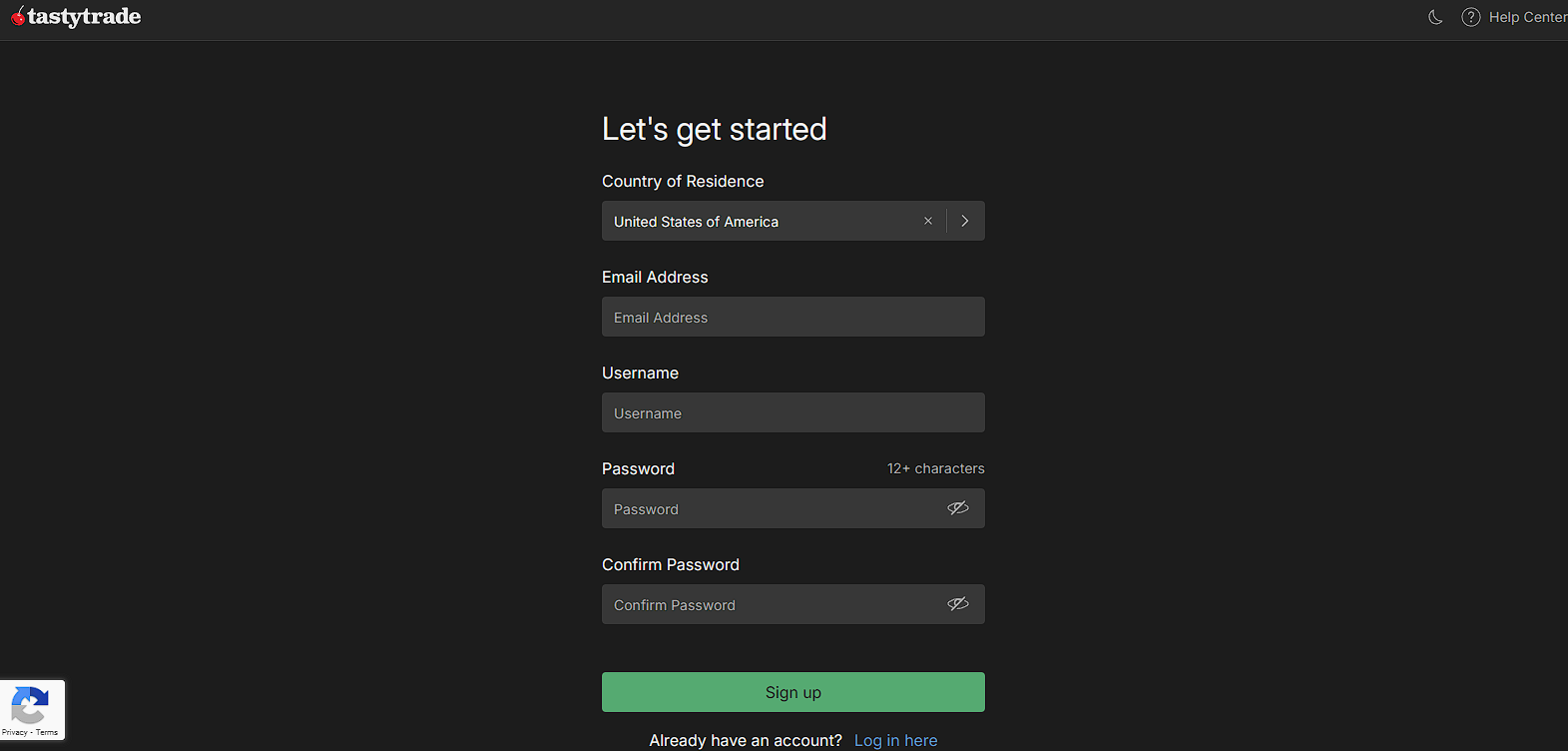Click the tastytrade cherry logo
Viewport: 1568px width, 751px height.
point(18,16)
